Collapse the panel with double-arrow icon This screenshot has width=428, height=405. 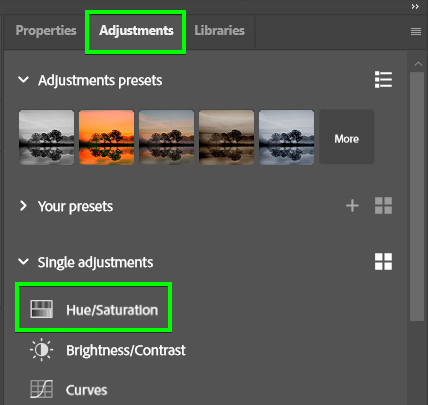(415, 7)
